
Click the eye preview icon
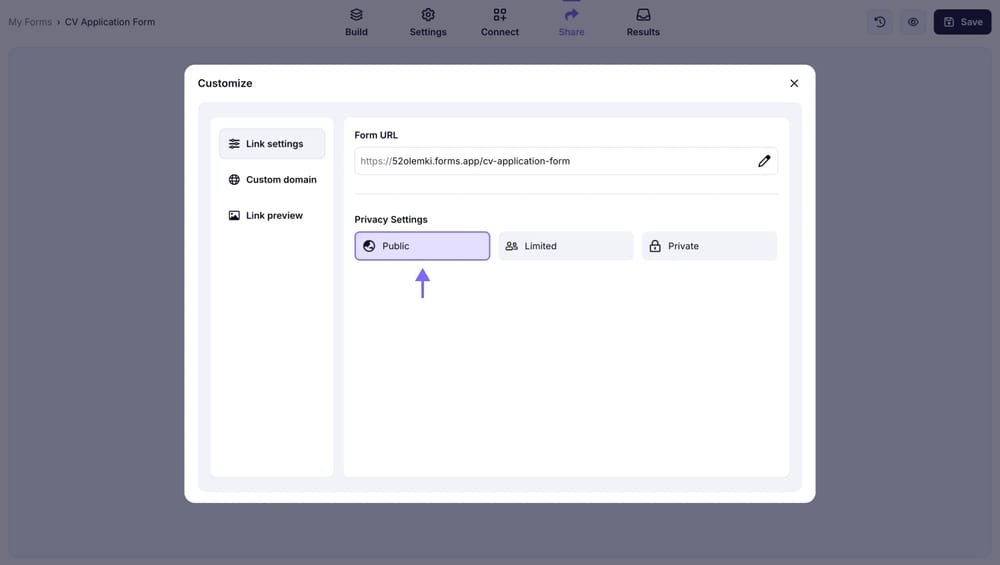(x=913, y=22)
